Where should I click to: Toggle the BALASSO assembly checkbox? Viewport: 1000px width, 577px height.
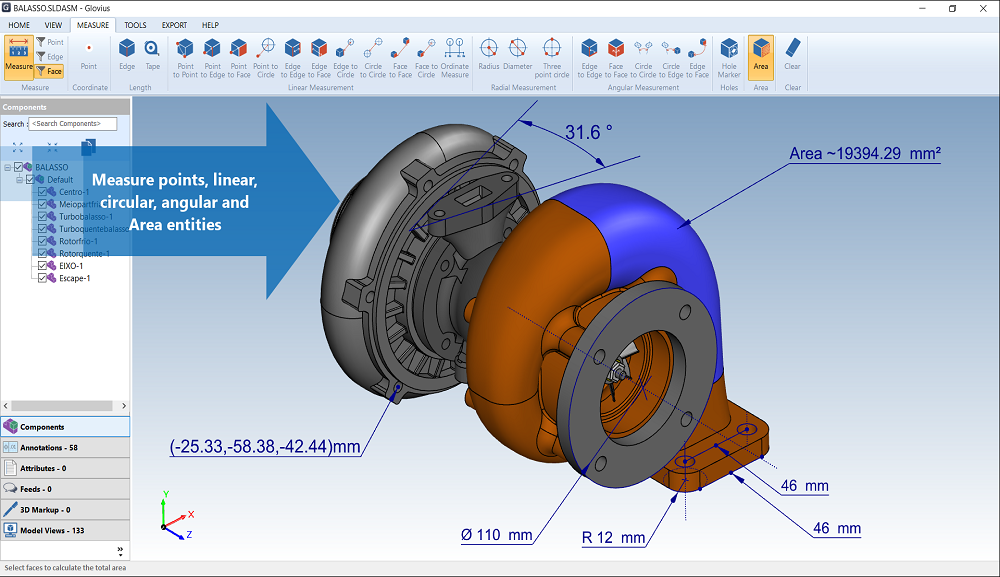coord(18,167)
